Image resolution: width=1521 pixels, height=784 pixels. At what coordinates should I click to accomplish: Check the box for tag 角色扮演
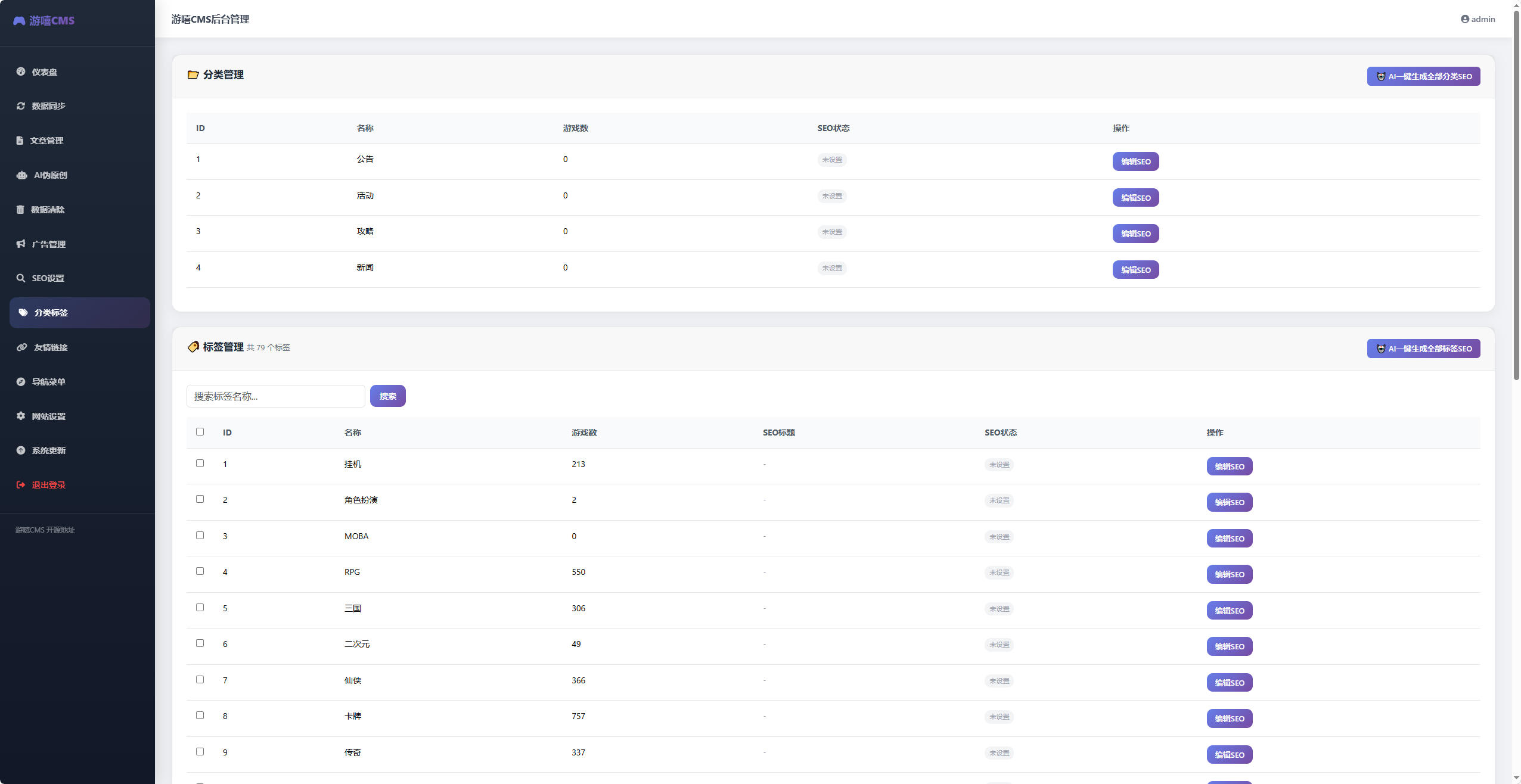[x=200, y=499]
